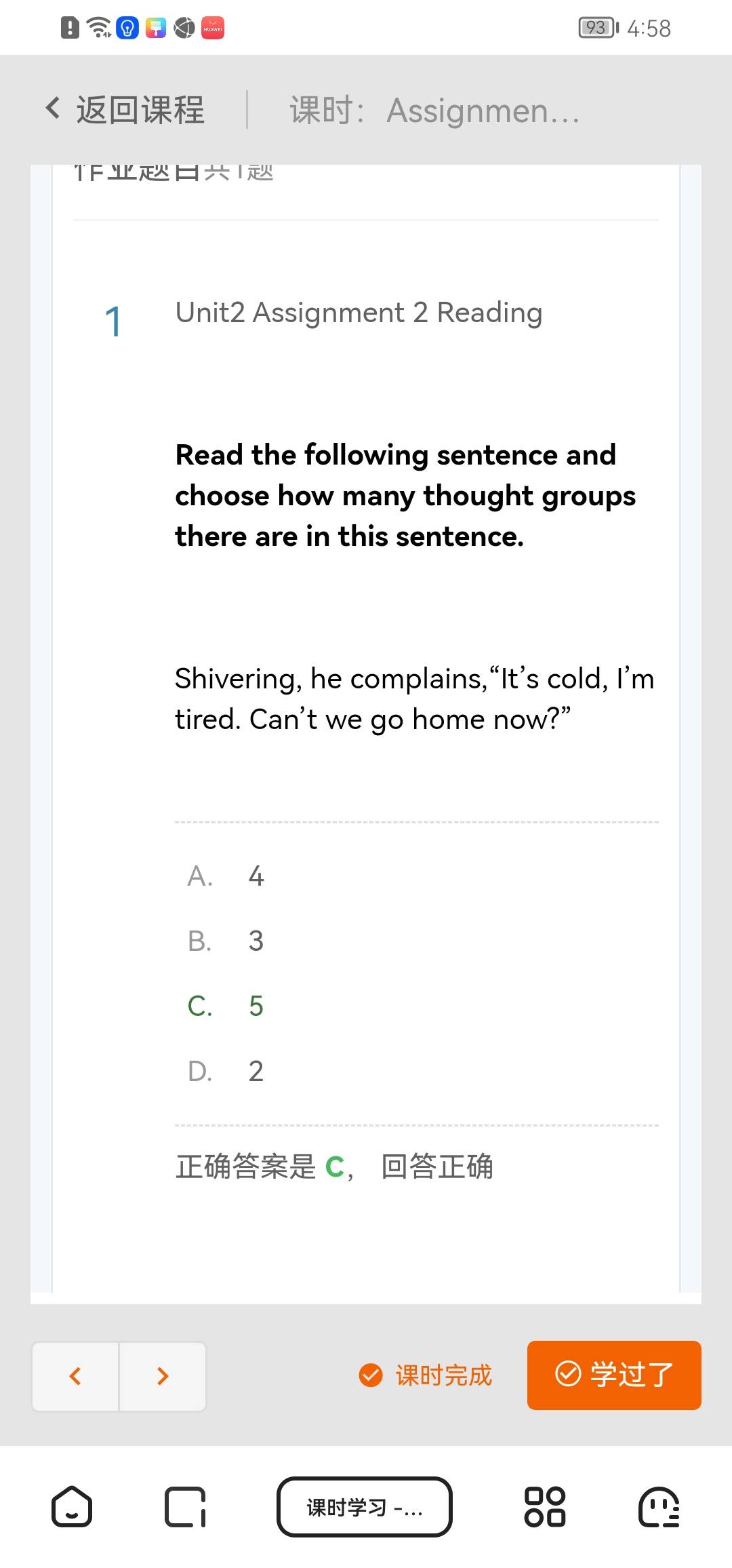Tap the 课时完成 status label
This screenshot has height=1568, width=732.
click(426, 1375)
